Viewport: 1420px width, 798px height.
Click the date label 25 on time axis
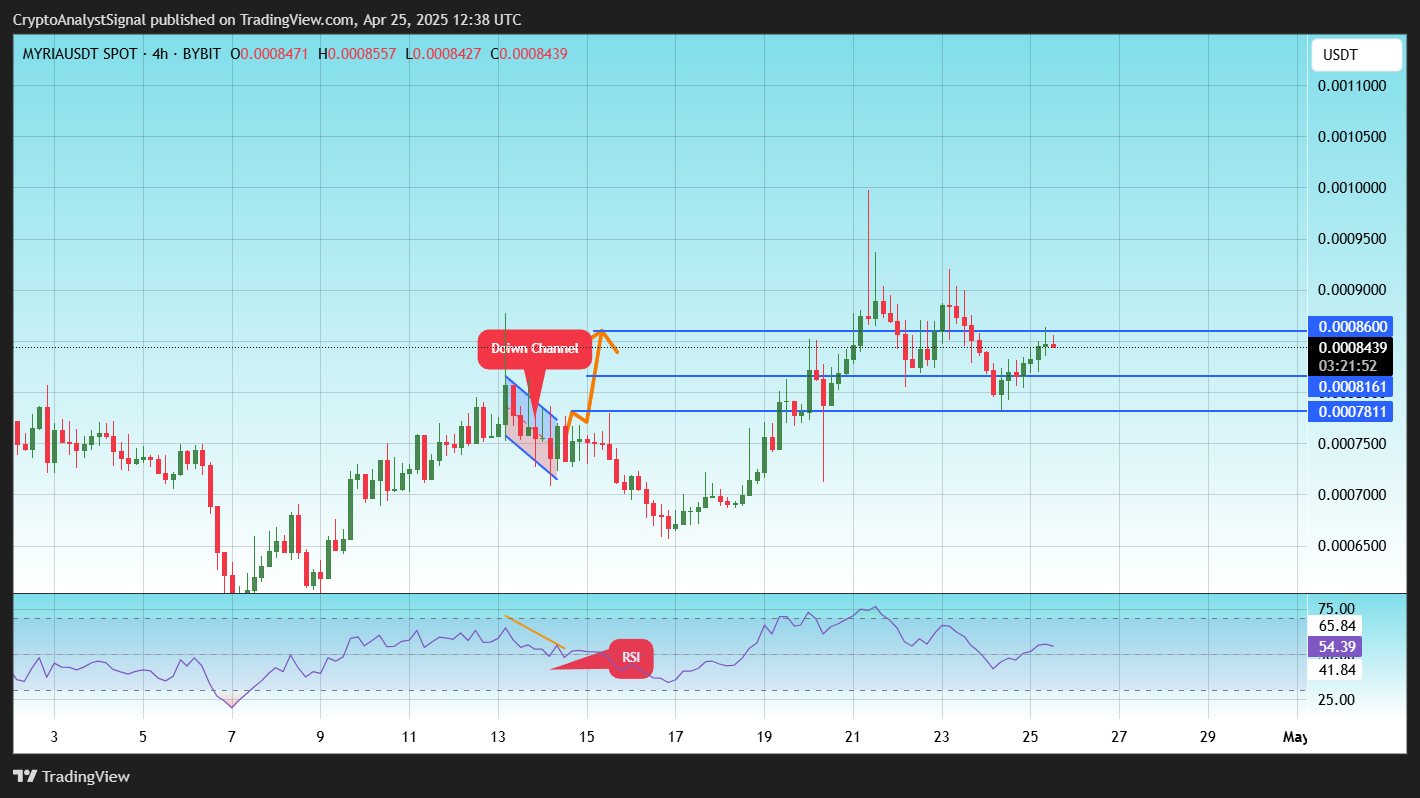[1030, 737]
